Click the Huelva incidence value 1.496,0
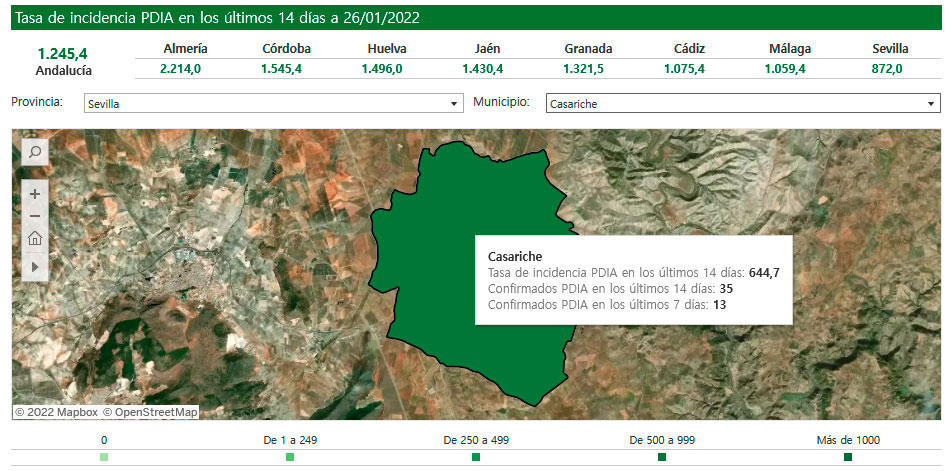Viewport: 951px width, 471px height. [x=386, y=69]
